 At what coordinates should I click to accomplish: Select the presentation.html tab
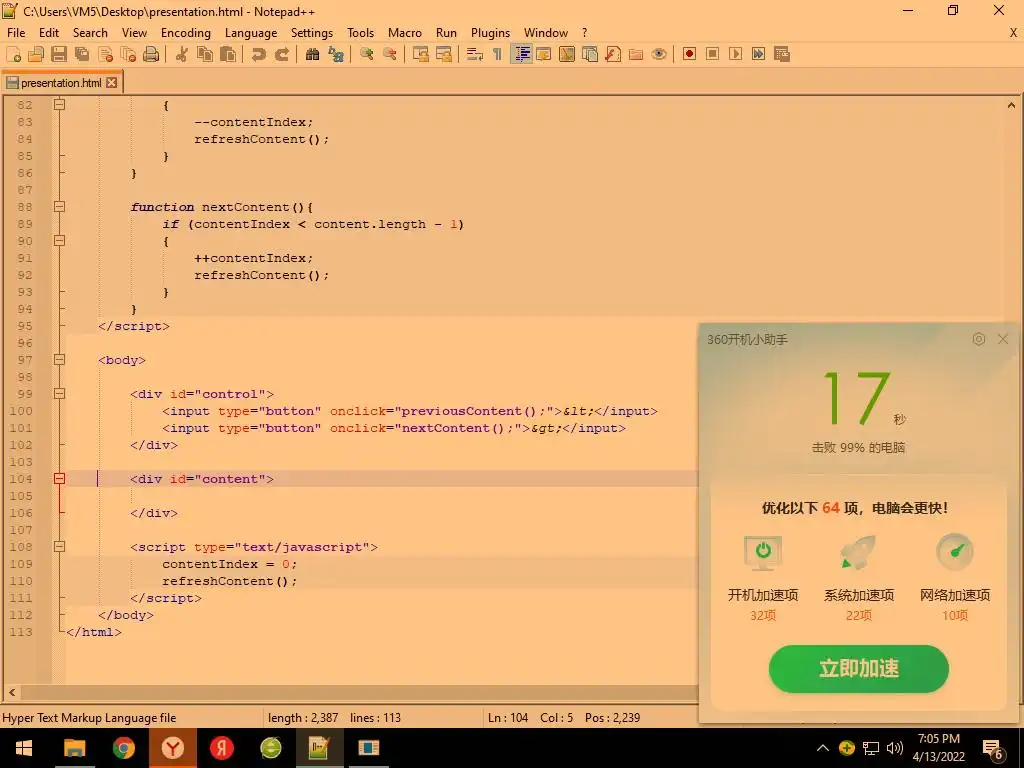pos(61,82)
